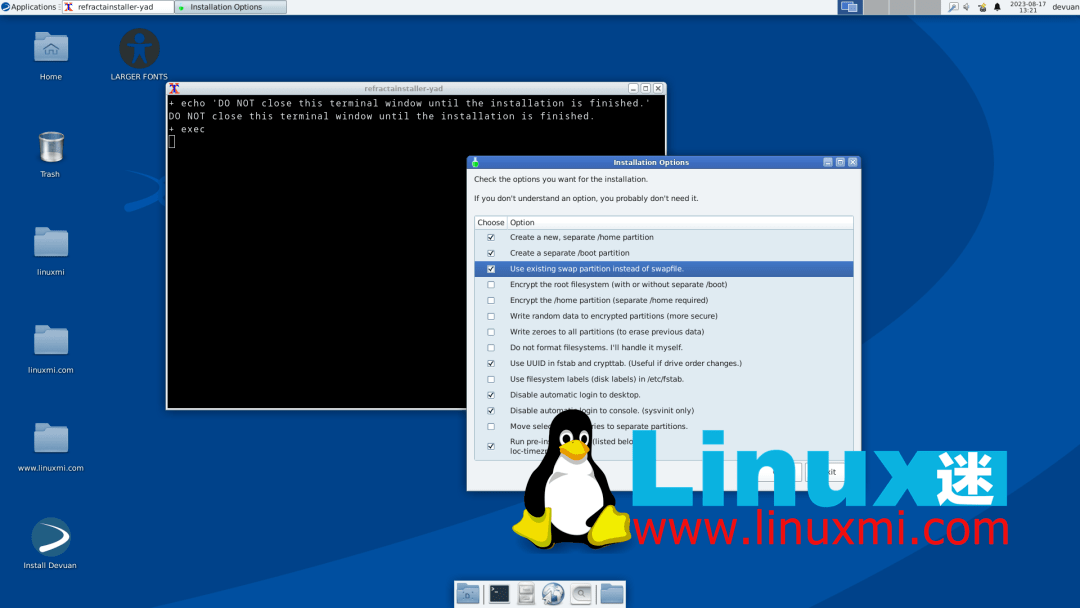Image resolution: width=1080 pixels, height=608 pixels.
Task: Toggle the Move selected directories checkbox
Action: 491,427
